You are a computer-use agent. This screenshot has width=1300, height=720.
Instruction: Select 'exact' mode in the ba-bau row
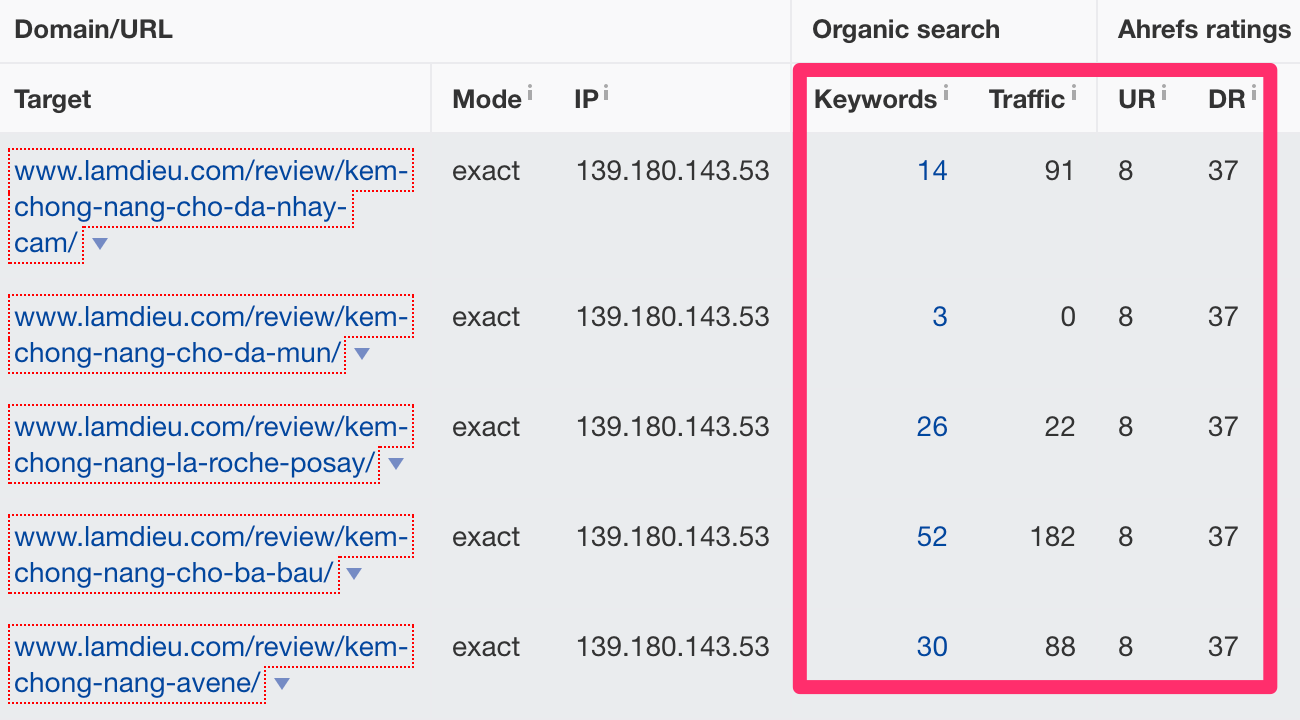486,537
